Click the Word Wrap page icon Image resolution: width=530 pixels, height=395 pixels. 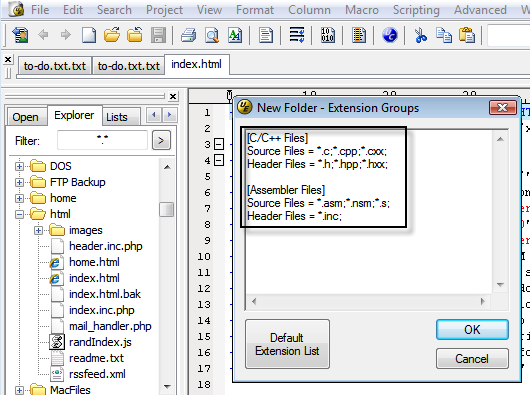tap(266, 35)
